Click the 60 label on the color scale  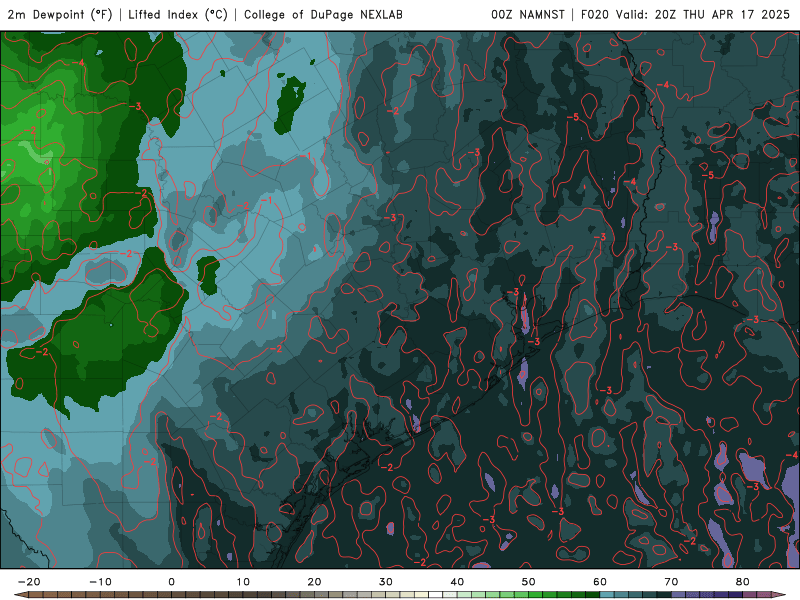pos(600,582)
